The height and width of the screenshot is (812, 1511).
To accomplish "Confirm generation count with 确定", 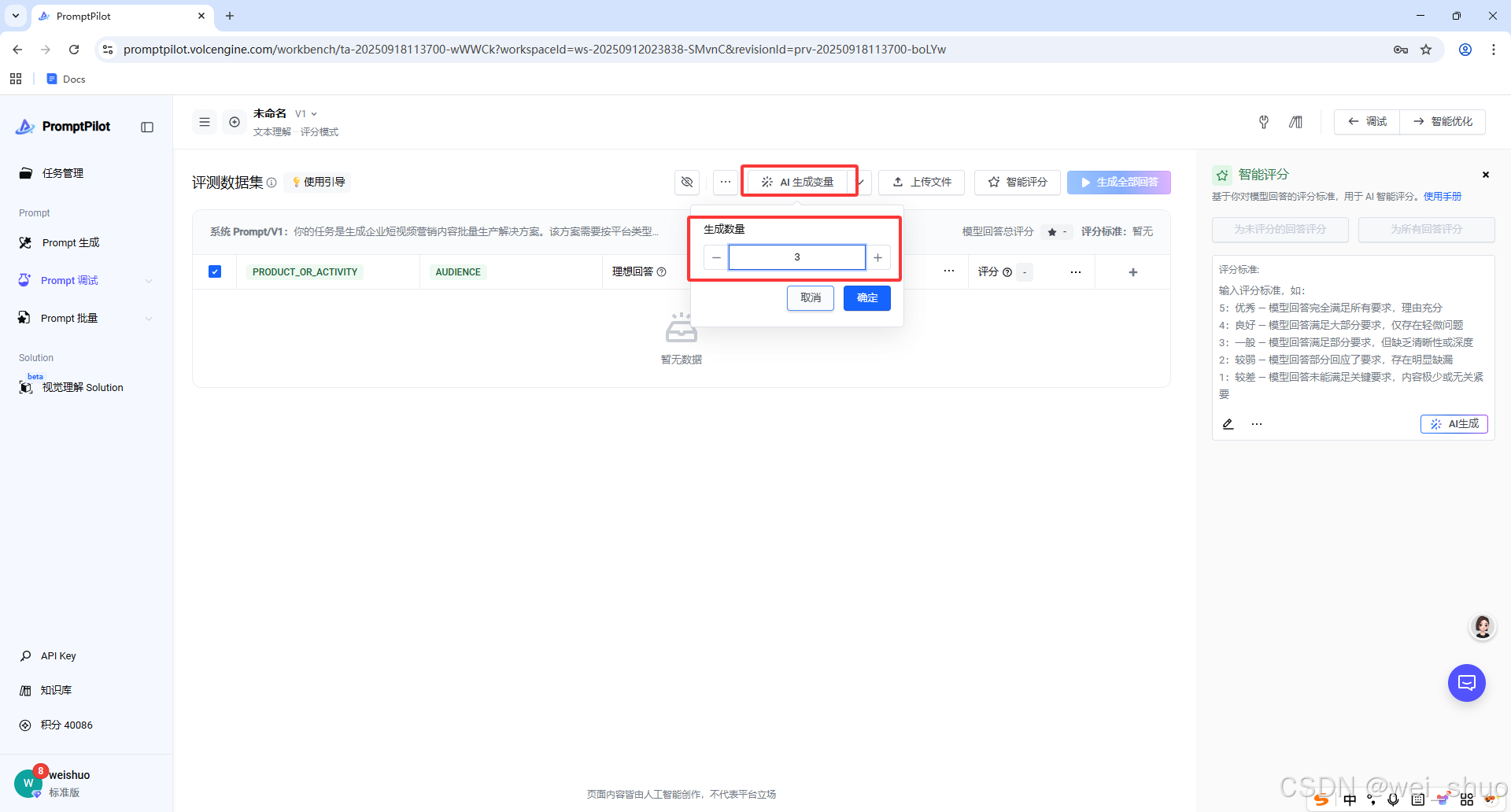I will tap(867, 298).
